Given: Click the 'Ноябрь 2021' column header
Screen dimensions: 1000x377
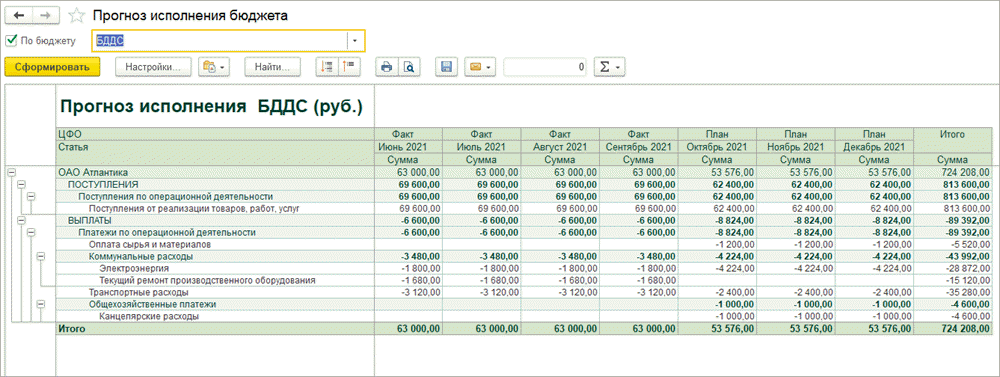Looking at the screenshot, I should 795,147.
